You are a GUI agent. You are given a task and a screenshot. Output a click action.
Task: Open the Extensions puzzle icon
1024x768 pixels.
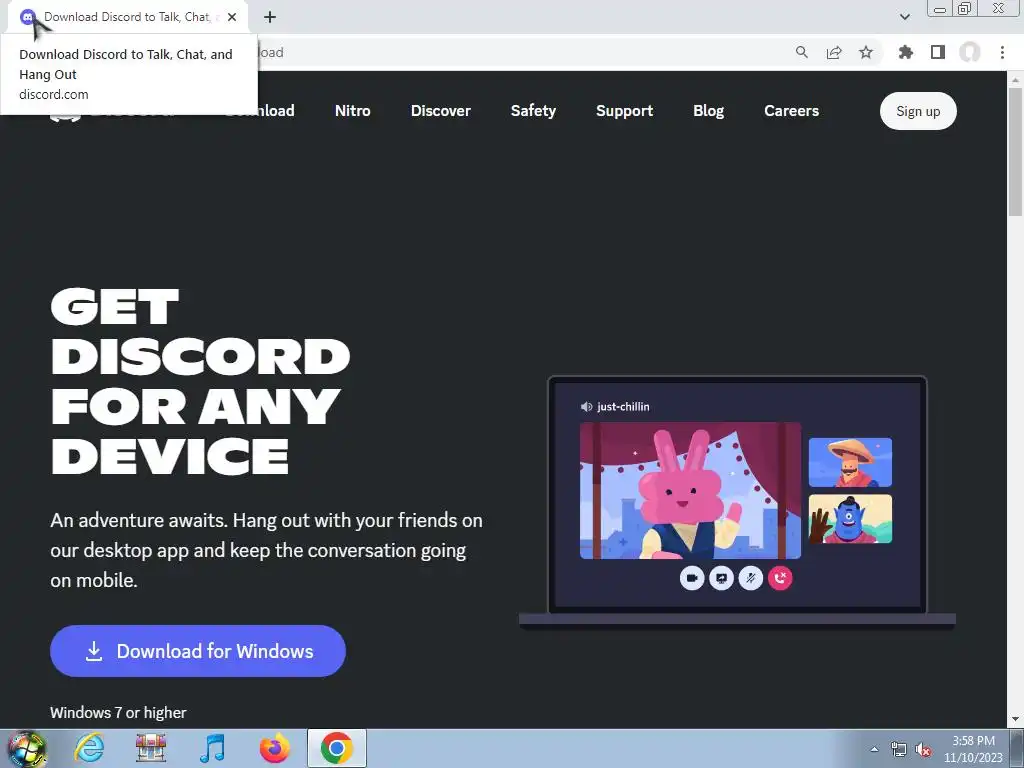(x=905, y=52)
